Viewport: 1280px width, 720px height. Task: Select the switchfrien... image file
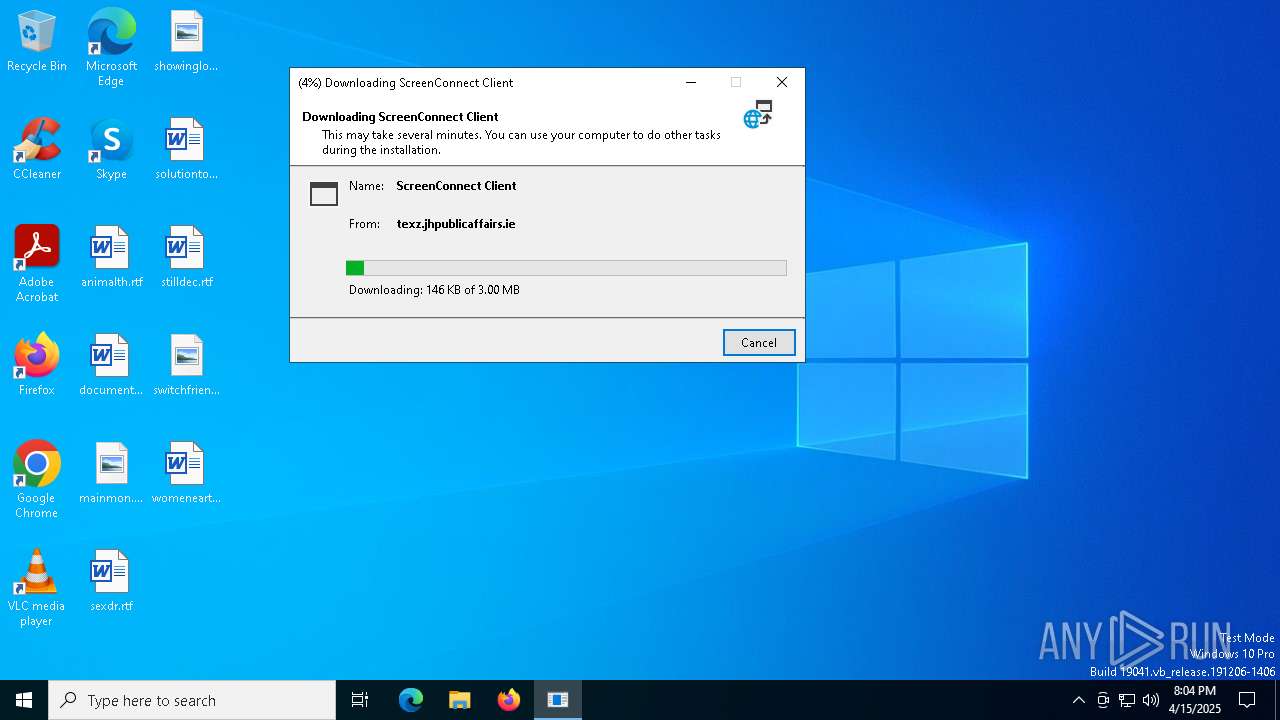tap(186, 366)
